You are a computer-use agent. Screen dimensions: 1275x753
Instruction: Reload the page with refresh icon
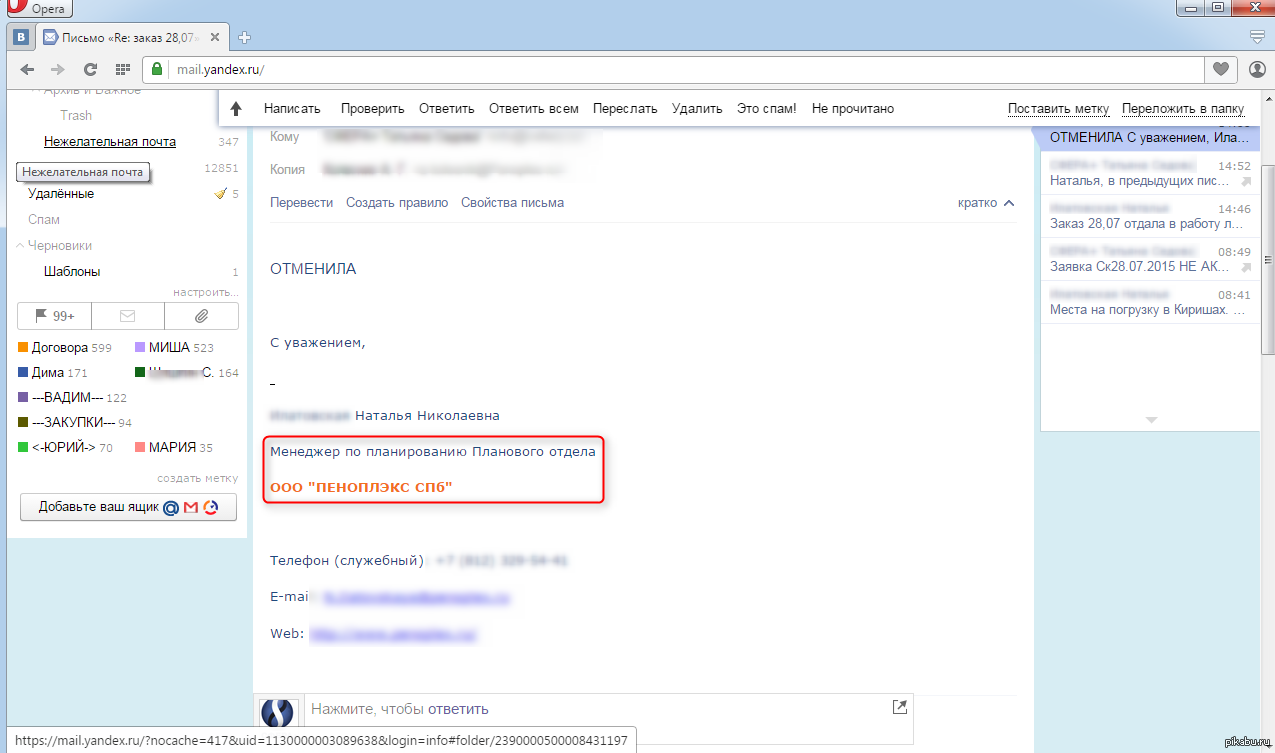(90, 69)
